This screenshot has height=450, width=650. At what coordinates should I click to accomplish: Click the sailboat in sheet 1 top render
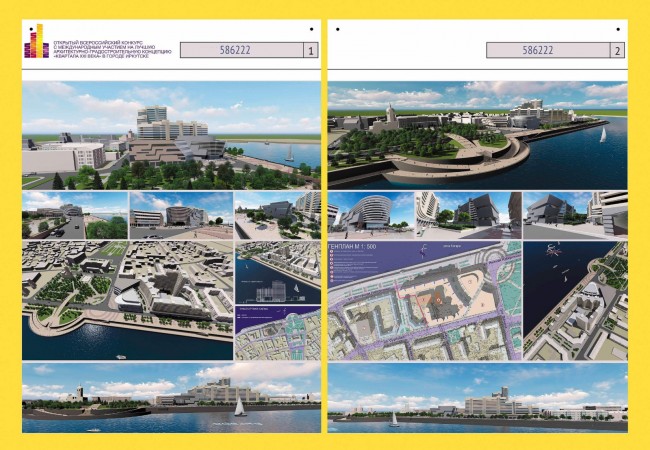[x=290, y=153]
